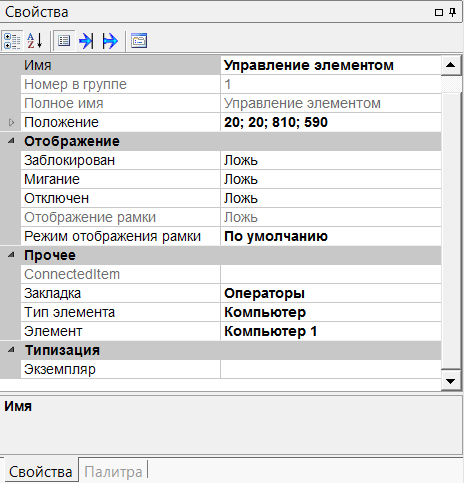Expand the Положение property row
Image resolution: width=465 pixels, height=483 pixels.
[x=11, y=122]
